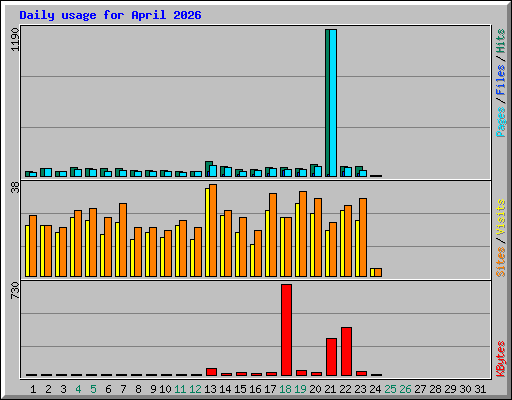The image size is (512, 400).
Task: Click the orange visits bar for day 23
Action: [x=363, y=237]
